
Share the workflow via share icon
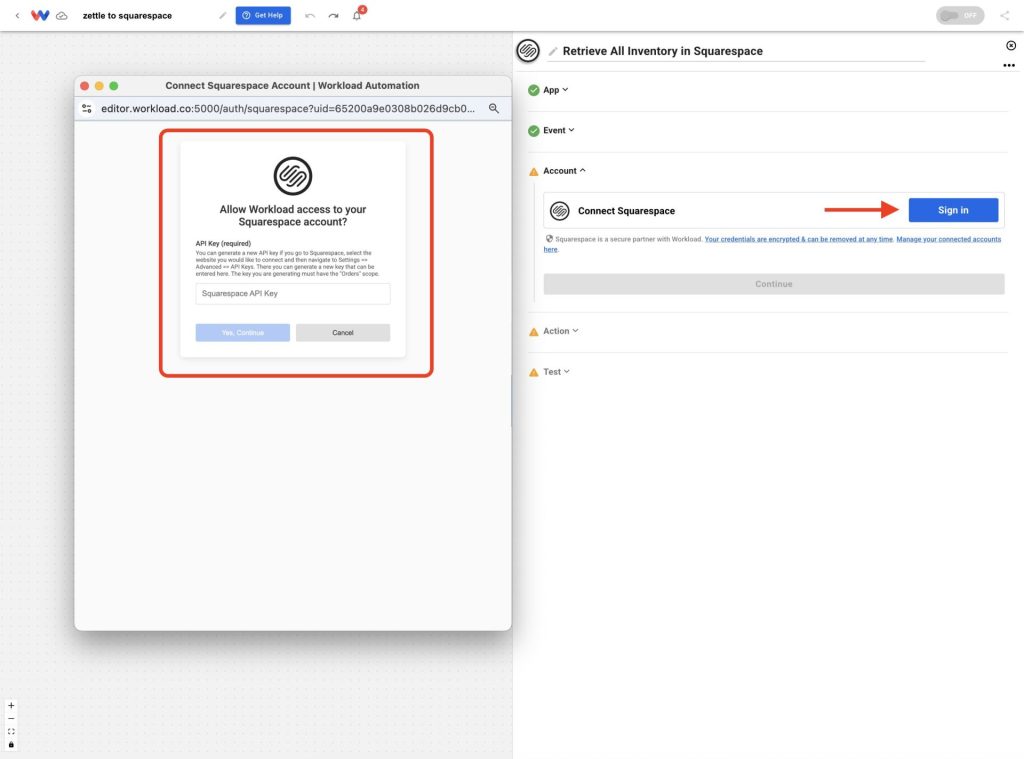coord(1004,15)
